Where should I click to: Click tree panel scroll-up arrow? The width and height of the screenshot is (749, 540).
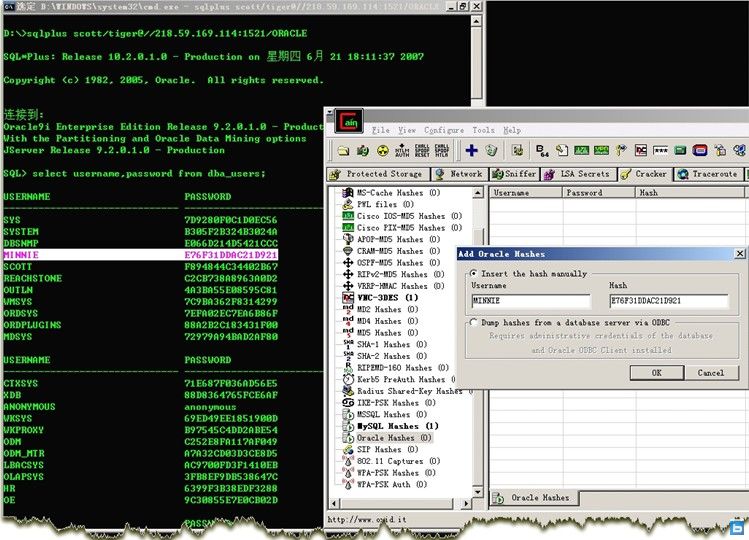tap(477, 193)
